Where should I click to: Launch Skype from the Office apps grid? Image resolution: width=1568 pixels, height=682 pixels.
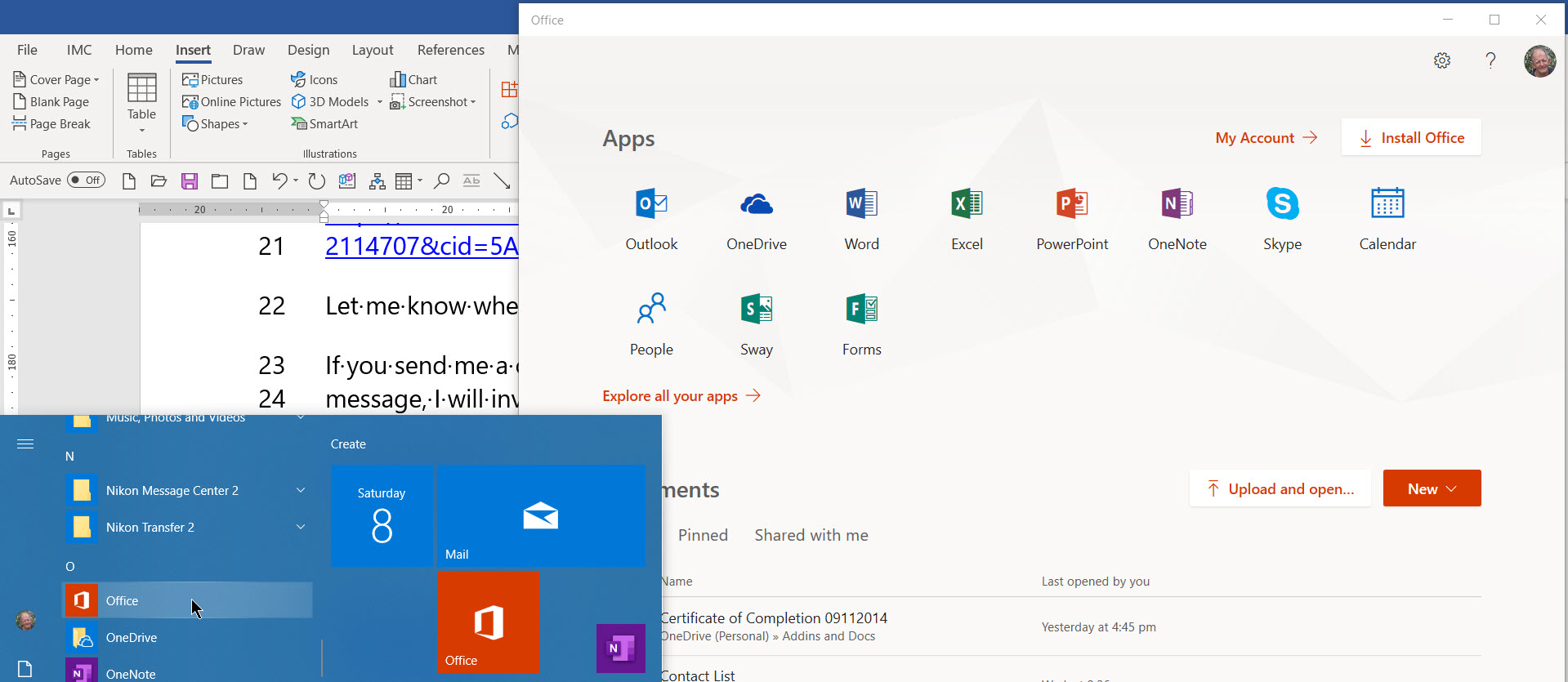[x=1283, y=220]
